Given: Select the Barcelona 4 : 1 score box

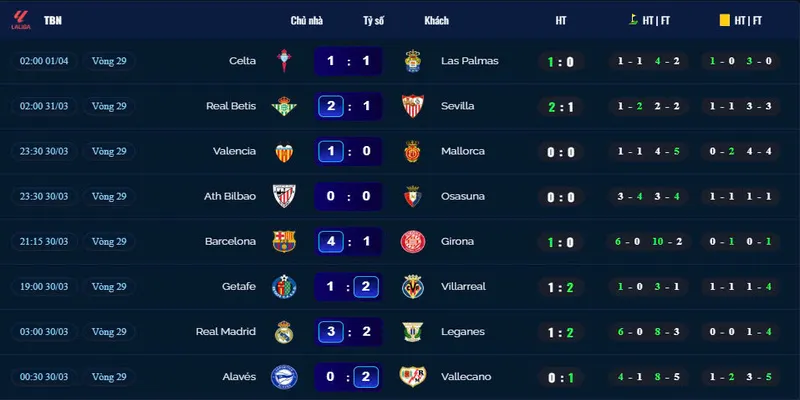Looking at the screenshot, I should 348,241.
